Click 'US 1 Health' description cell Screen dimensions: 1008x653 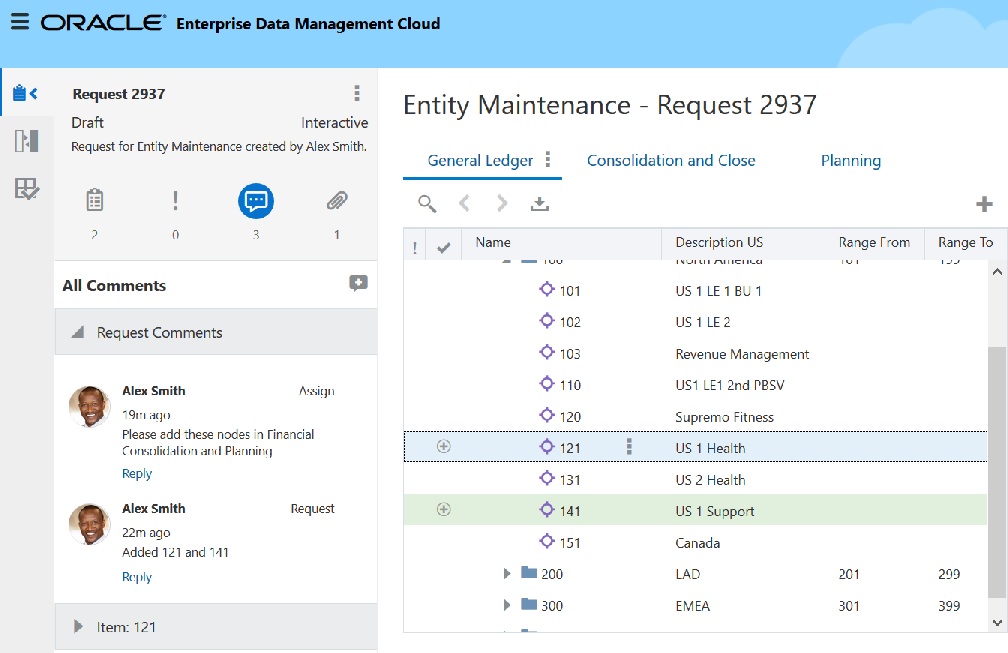click(710, 448)
